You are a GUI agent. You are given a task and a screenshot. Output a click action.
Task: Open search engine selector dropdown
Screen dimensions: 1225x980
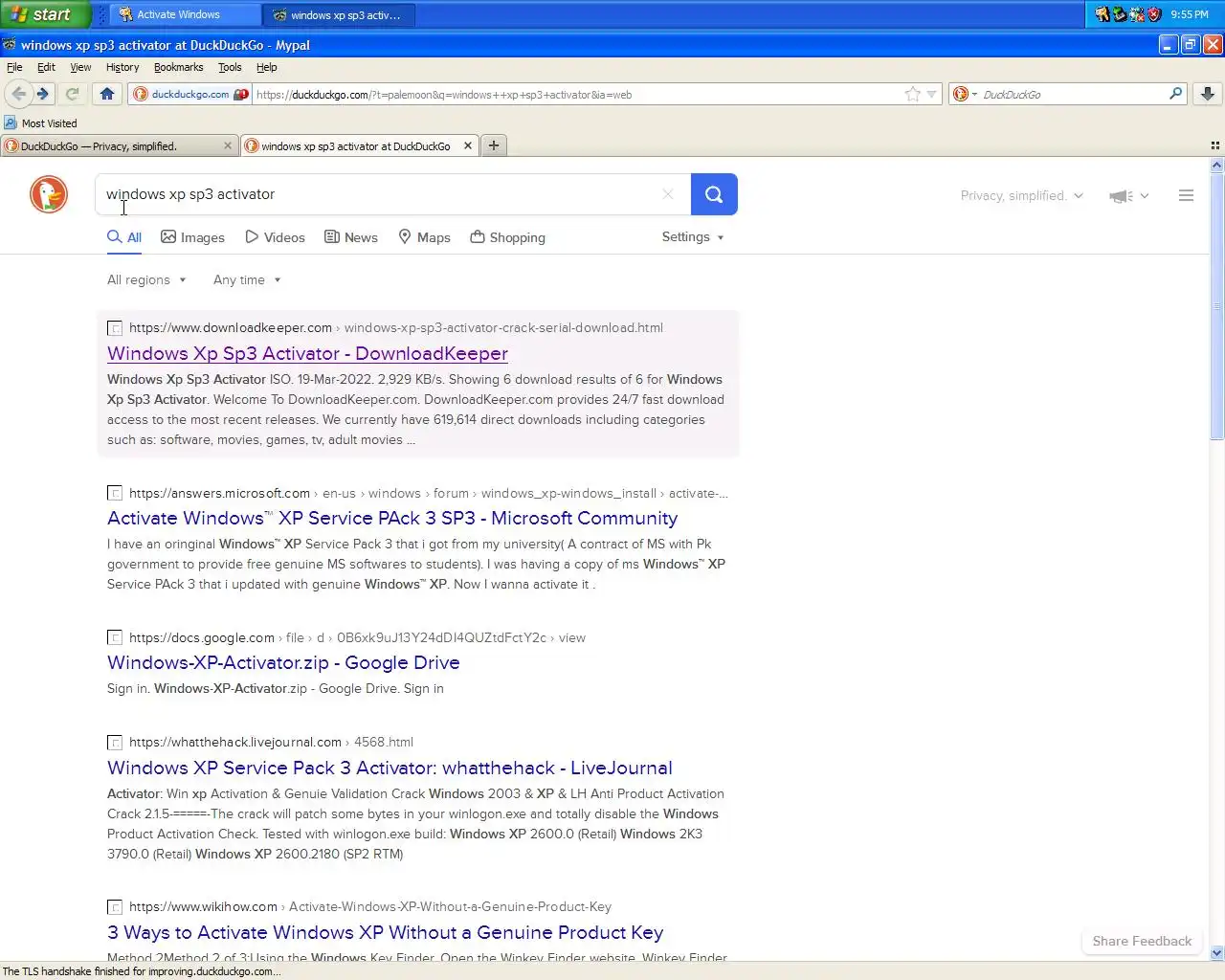click(966, 94)
